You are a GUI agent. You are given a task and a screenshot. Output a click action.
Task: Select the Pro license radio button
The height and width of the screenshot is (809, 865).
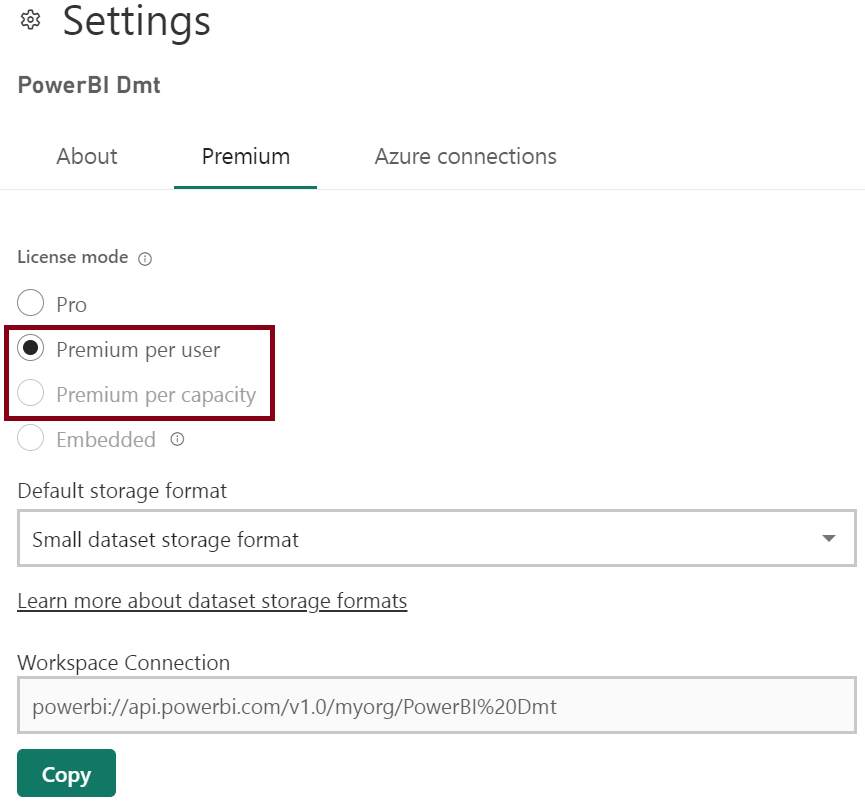tap(30, 303)
